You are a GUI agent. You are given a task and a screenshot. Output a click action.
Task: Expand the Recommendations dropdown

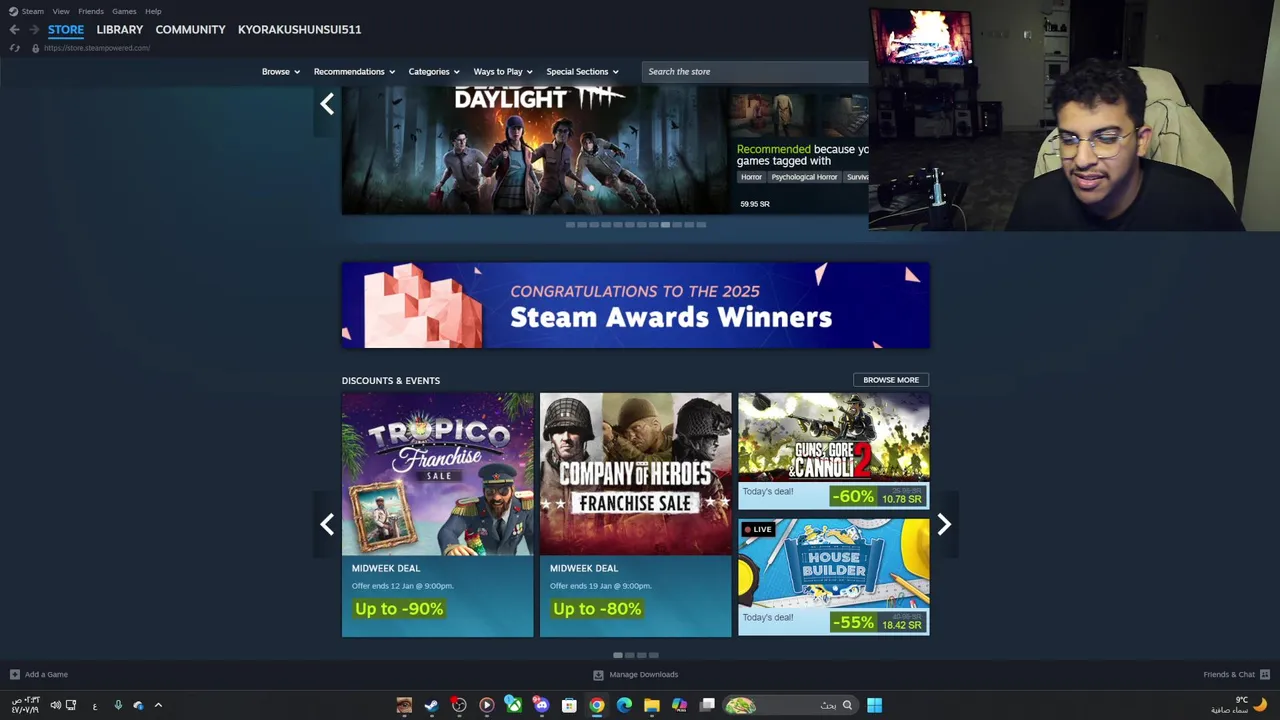pyautogui.click(x=354, y=72)
